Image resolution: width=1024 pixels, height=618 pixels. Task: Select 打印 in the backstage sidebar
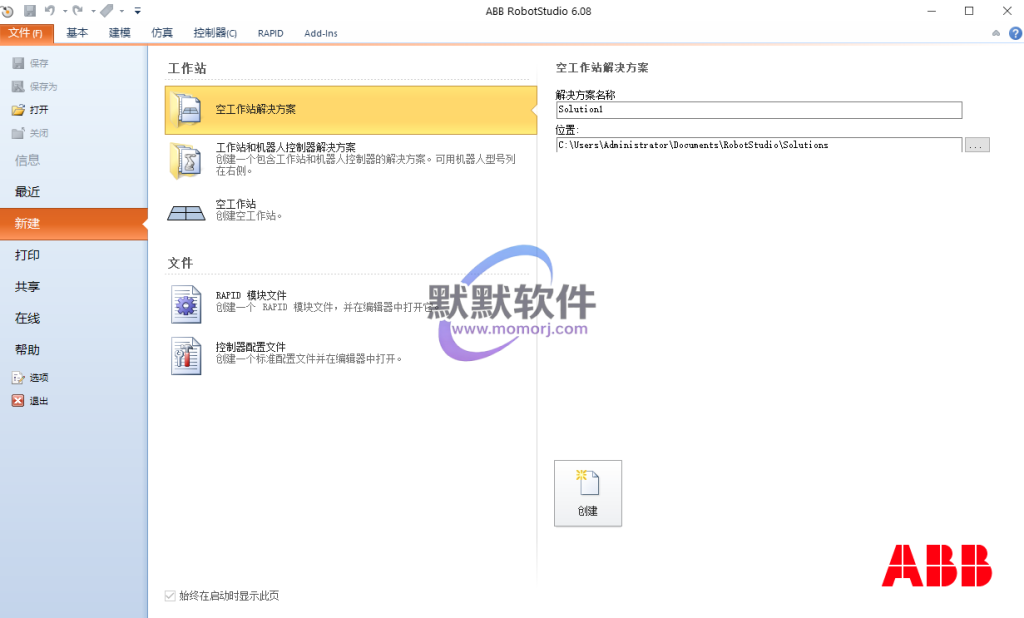point(27,255)
